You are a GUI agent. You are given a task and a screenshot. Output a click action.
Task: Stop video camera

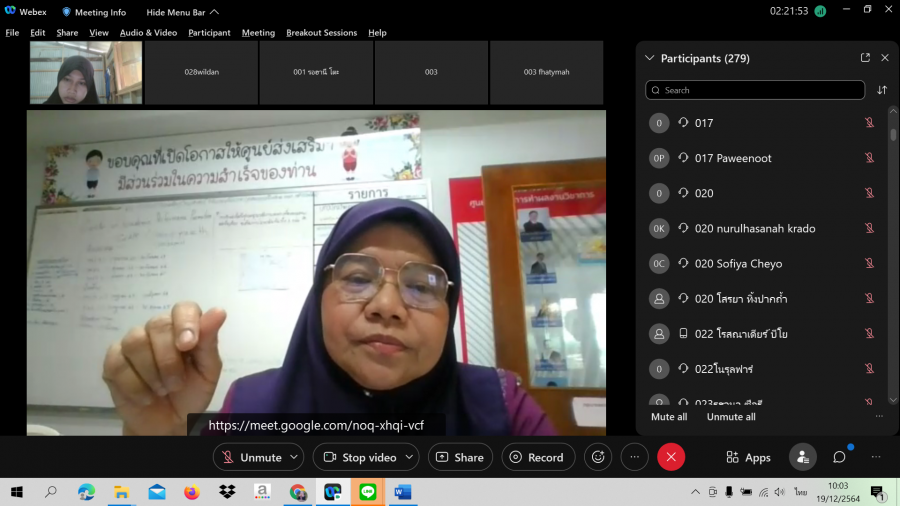(x=359, y=457)
